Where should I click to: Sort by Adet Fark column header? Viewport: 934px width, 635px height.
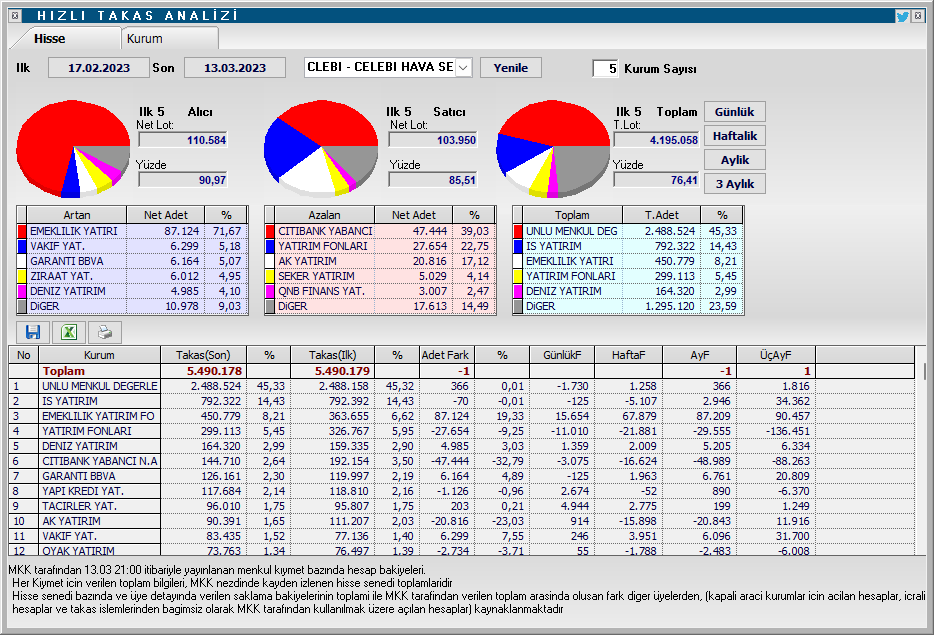(x=445, y=354)
